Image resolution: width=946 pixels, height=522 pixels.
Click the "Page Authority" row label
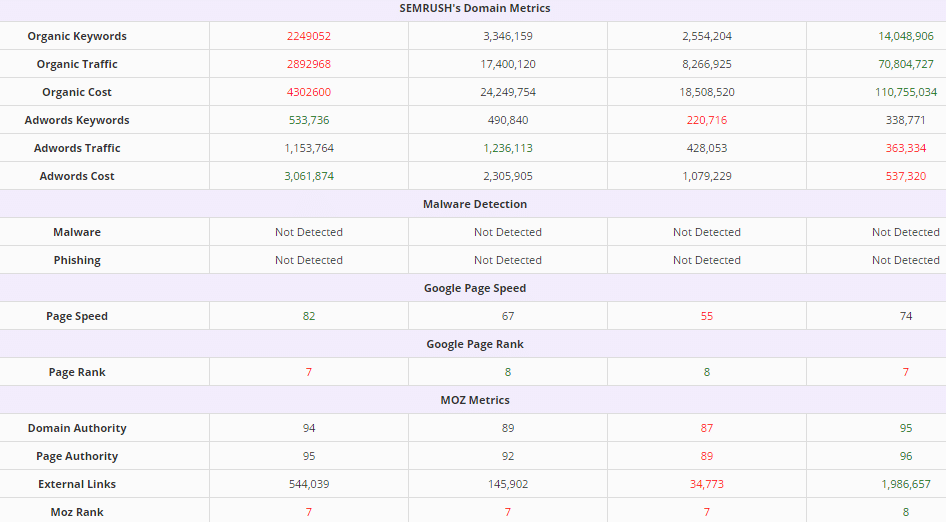pos(77,456)
